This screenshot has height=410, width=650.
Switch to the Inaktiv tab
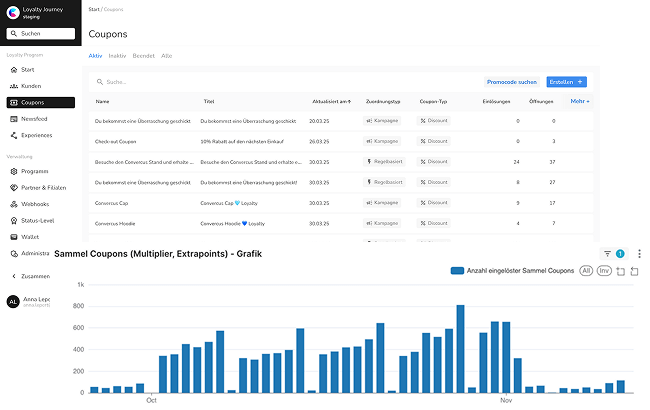point(117,56)
